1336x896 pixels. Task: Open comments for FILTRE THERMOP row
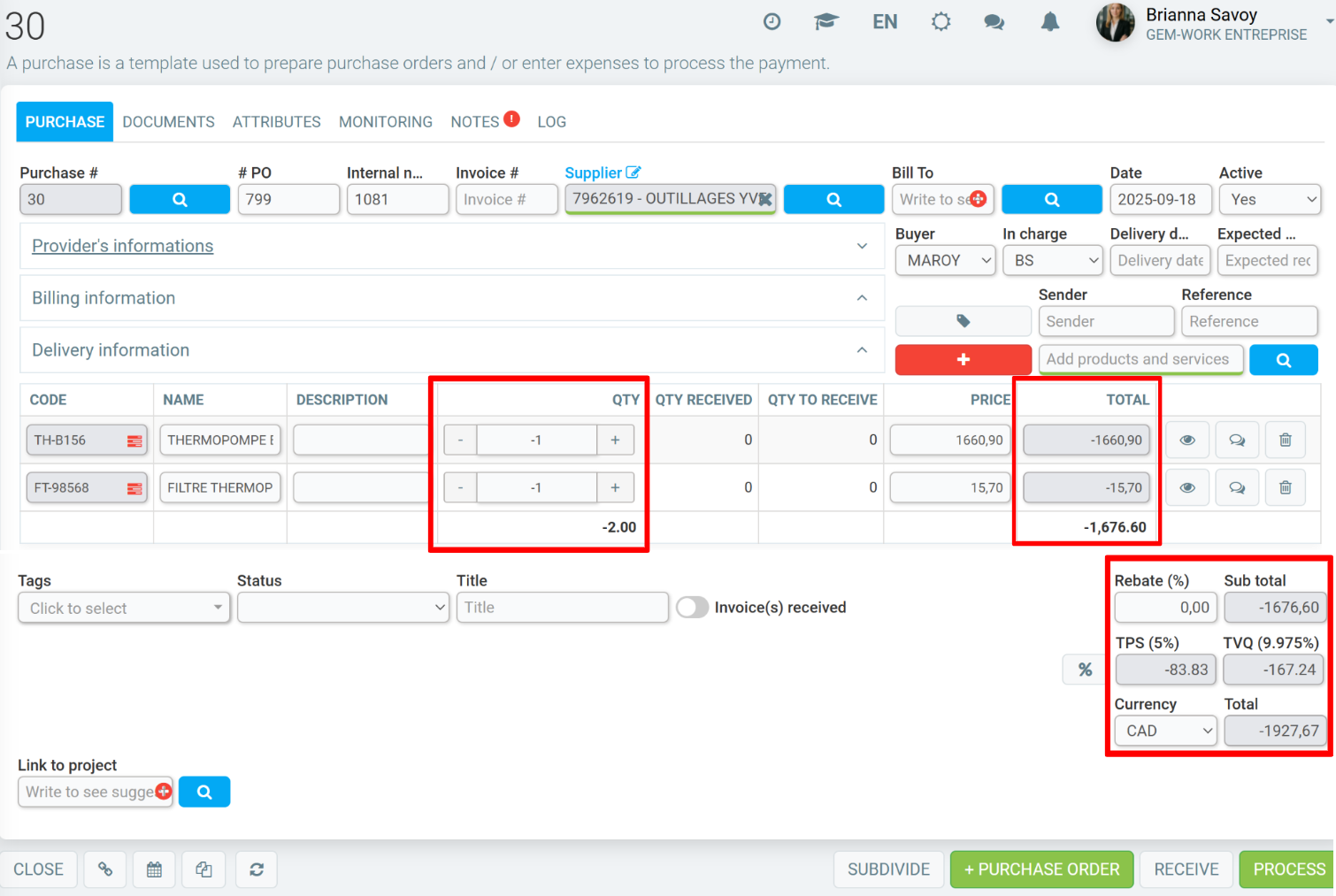click(1237, 487)
